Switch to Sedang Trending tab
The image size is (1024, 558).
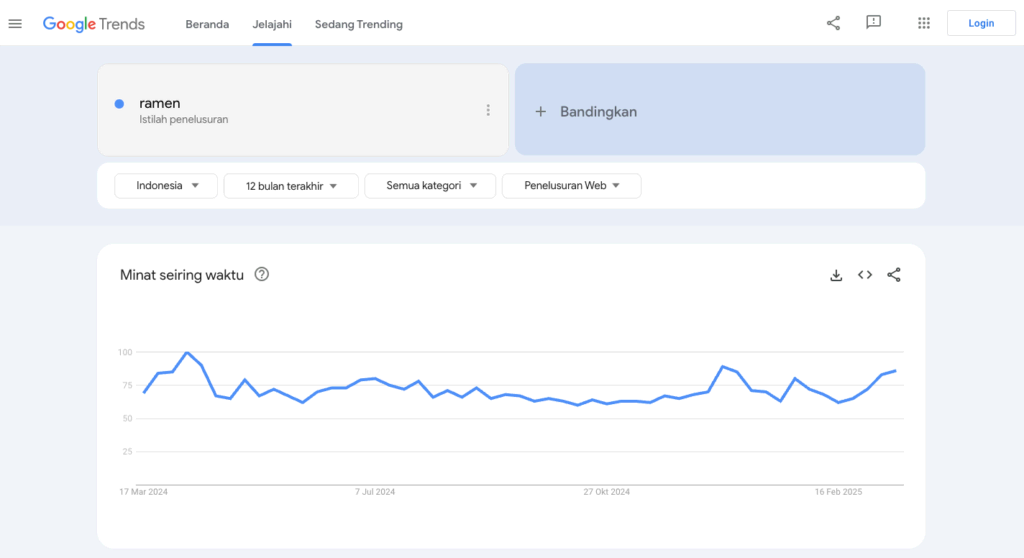click(x=359, y=24)
